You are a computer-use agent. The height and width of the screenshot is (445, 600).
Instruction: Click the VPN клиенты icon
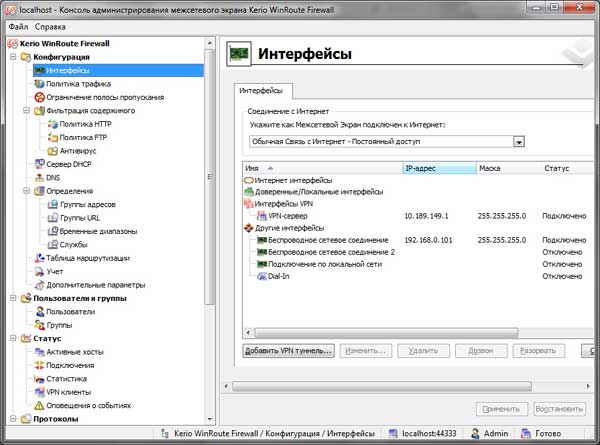(x=39, y=392)
